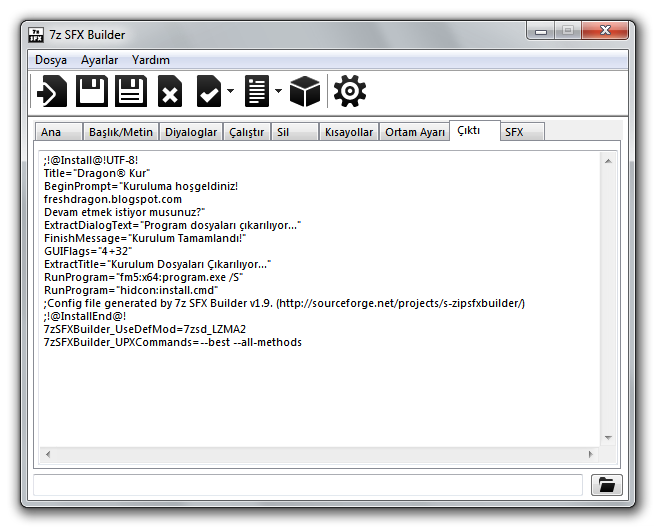Click the vertical scrollbar up arrow
This screenshot has width=656, height=528.
point(608,161)
